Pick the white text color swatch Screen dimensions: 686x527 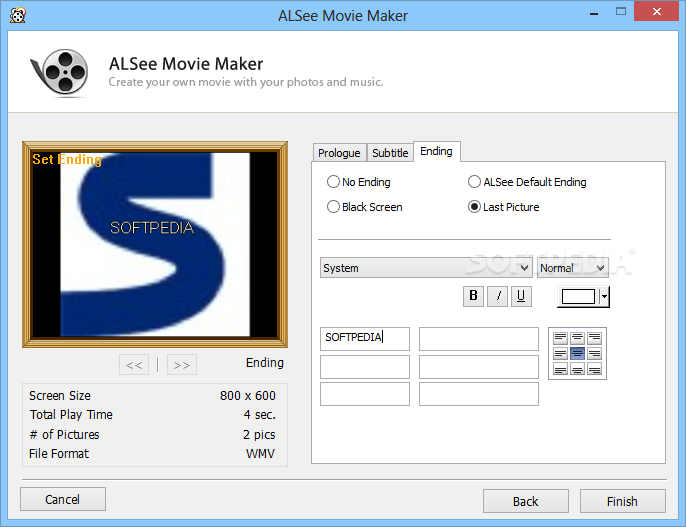pos(578,297)
